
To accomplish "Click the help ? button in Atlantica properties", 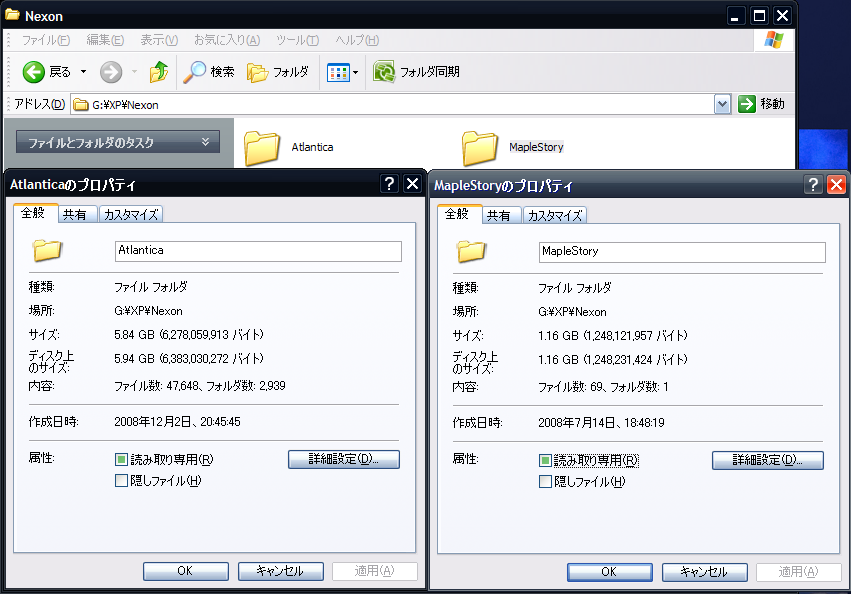I will click(x=389, y=184).
